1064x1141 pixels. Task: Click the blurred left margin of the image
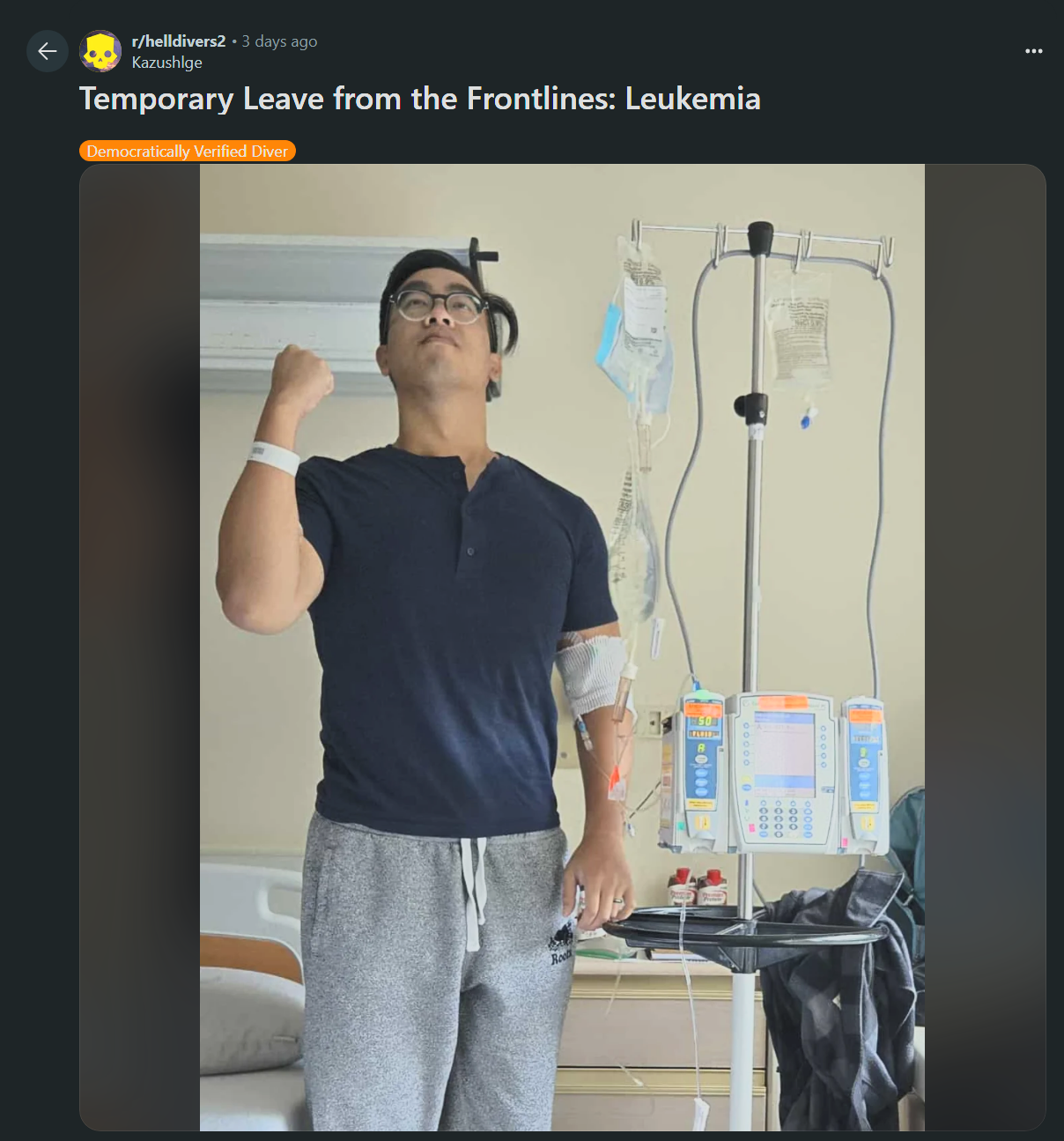click(x=140, y=648)
